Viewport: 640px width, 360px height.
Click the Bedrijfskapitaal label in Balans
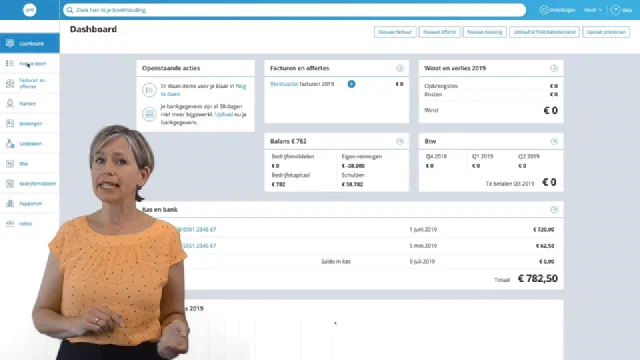[x=291, y=175]
